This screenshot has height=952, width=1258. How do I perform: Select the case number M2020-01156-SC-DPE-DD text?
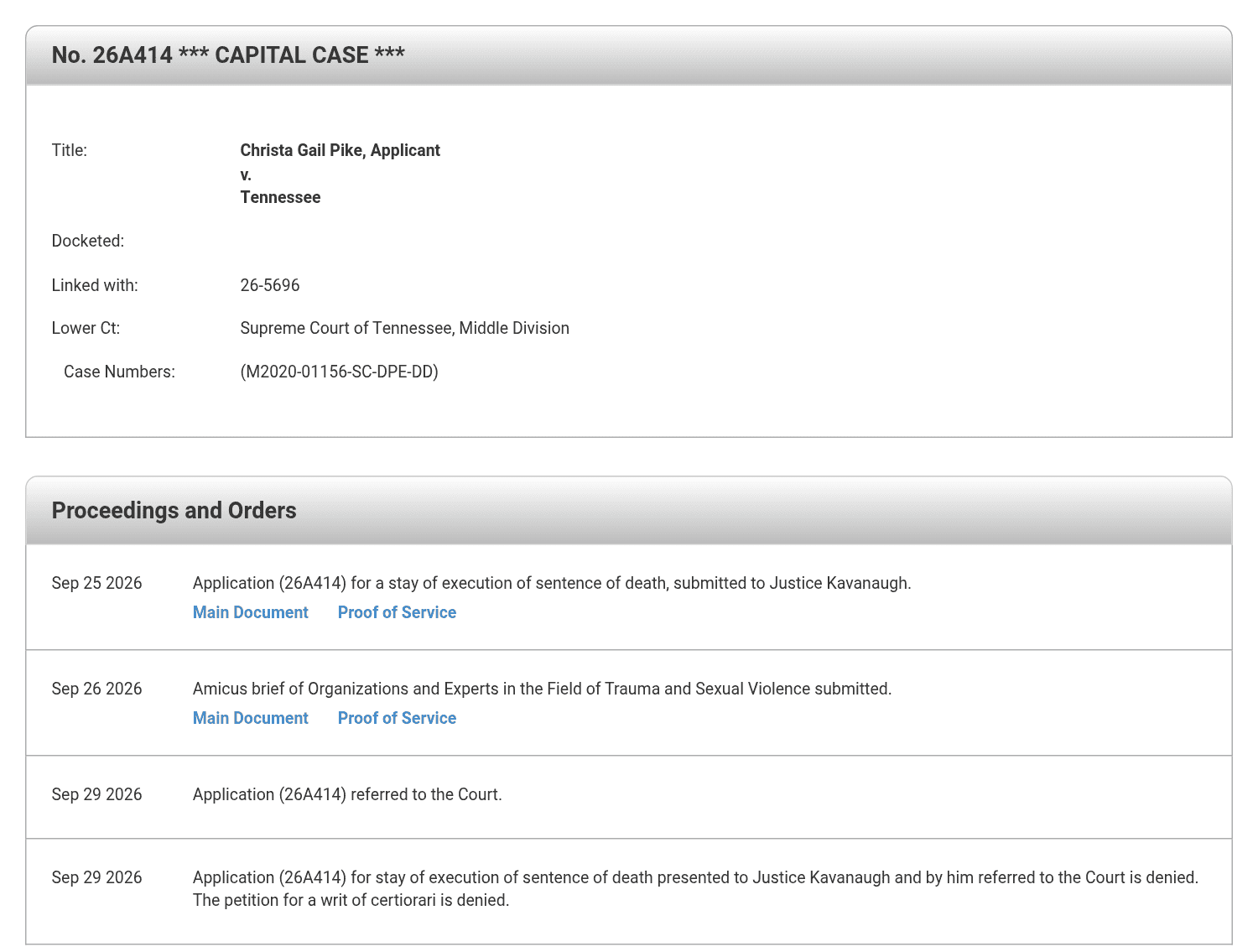pos(339,372)
